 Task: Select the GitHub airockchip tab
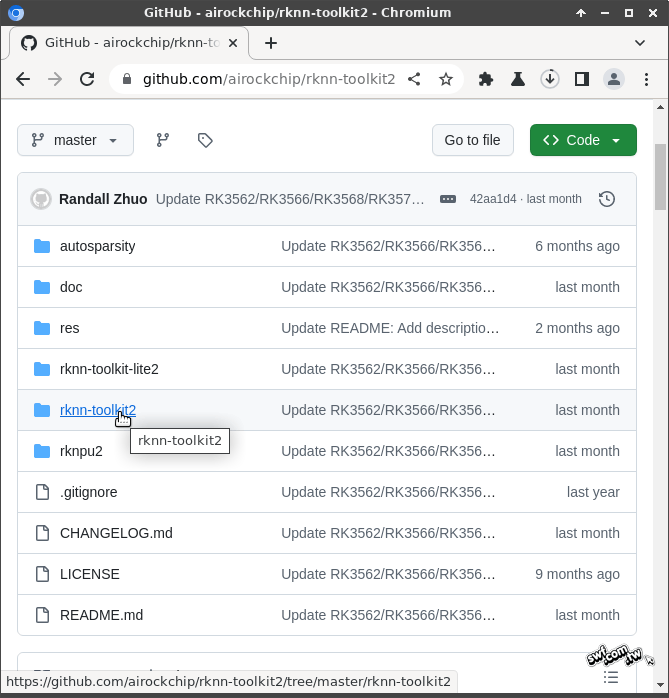tap(129, 43)
